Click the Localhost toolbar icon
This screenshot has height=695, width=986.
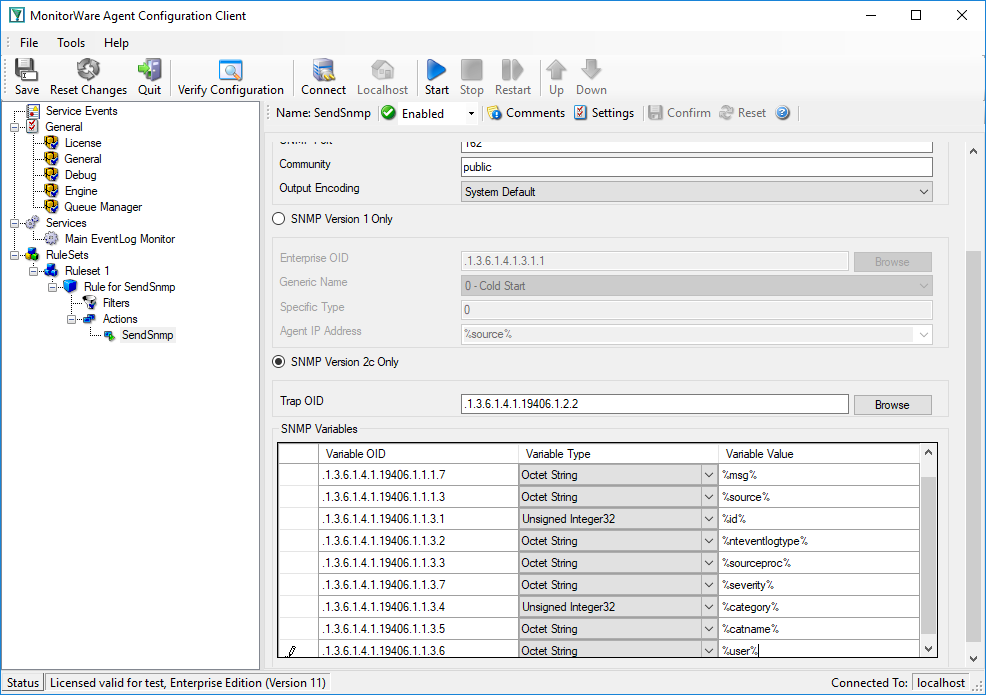click(382, 77)
